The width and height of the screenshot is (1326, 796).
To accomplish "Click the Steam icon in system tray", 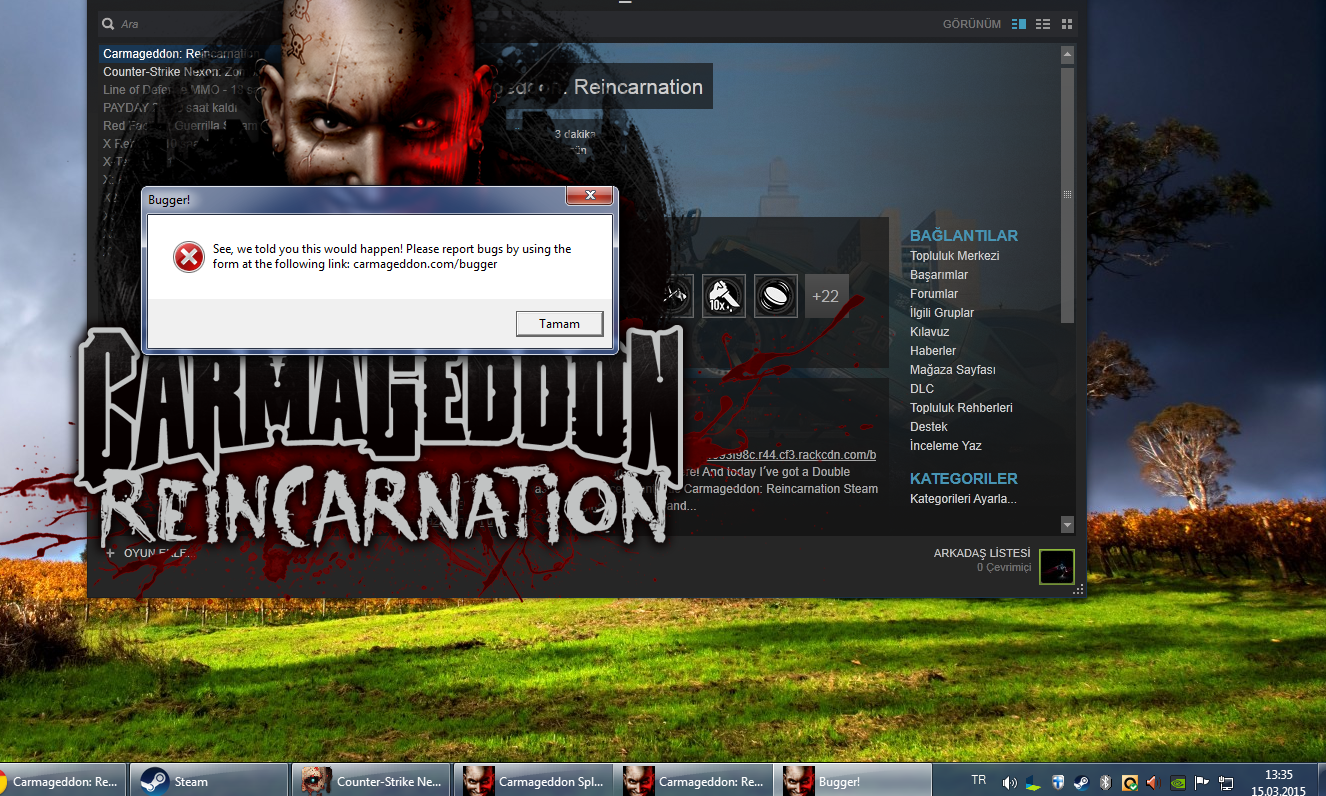I will (1081, 782).
